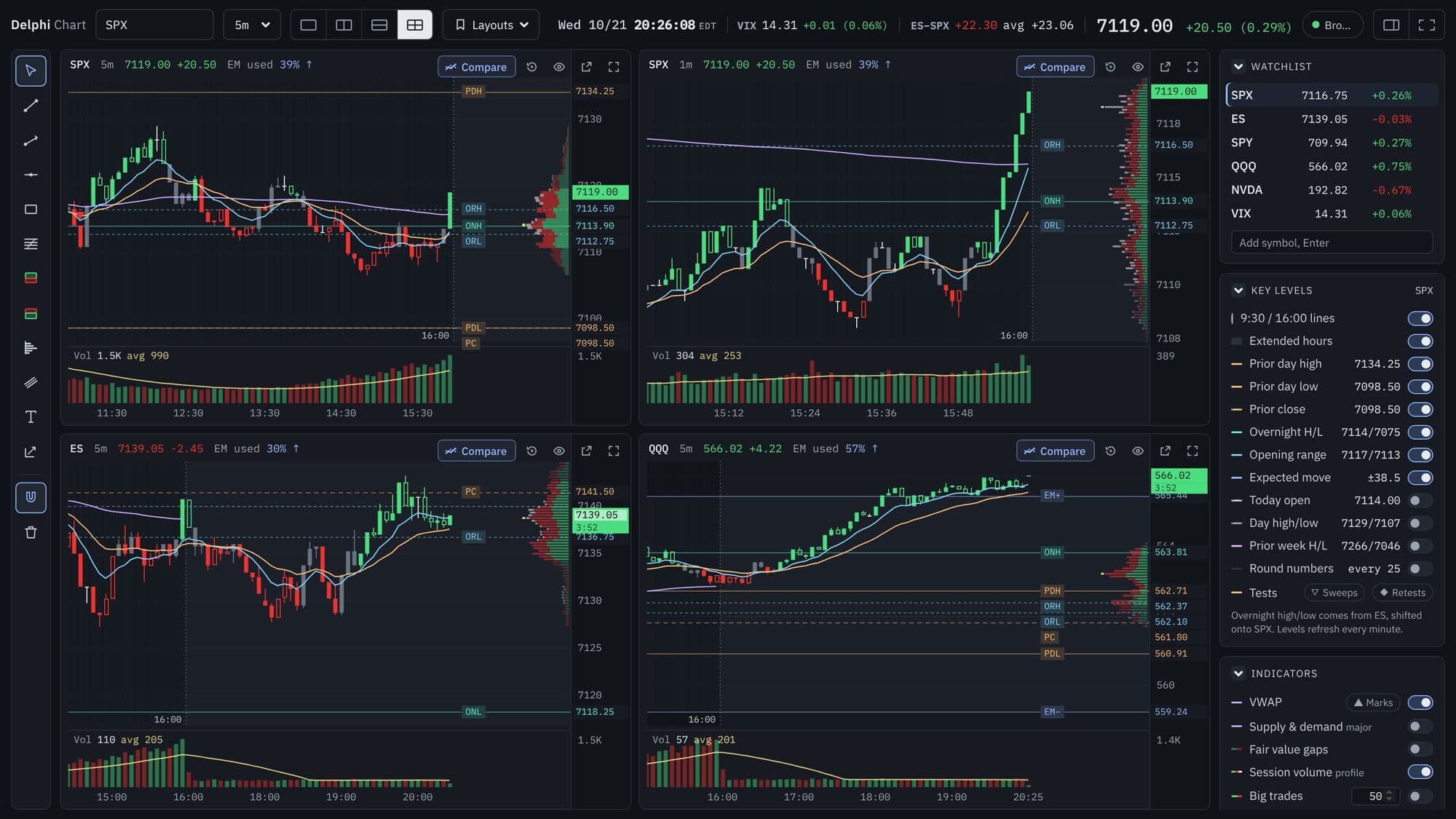The width and height of the screenshot is (1456, 819).
Task: Disable the Extended hours toggle
Action: [x=1420, y=341]
